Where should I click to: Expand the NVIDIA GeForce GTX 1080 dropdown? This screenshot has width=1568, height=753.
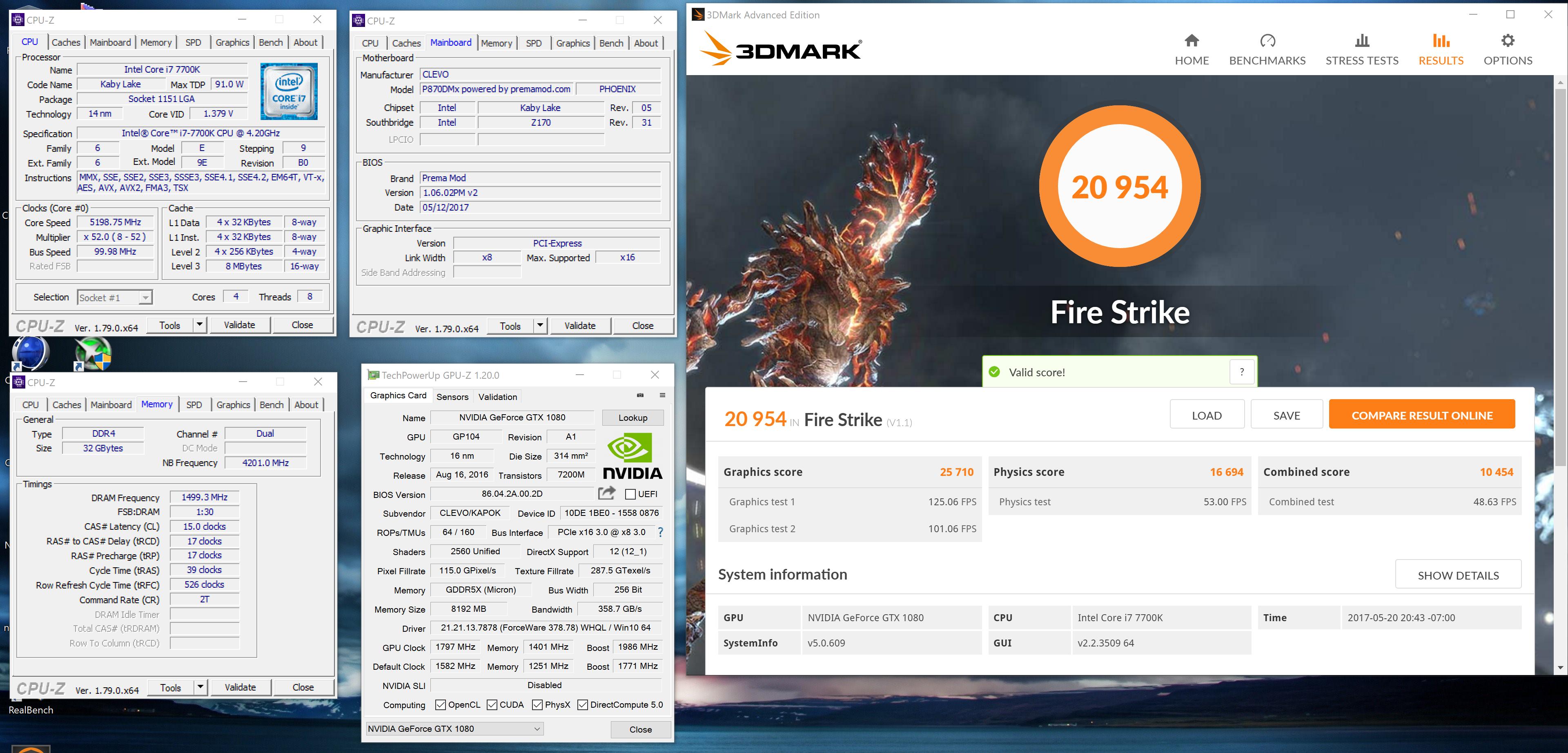537,729
